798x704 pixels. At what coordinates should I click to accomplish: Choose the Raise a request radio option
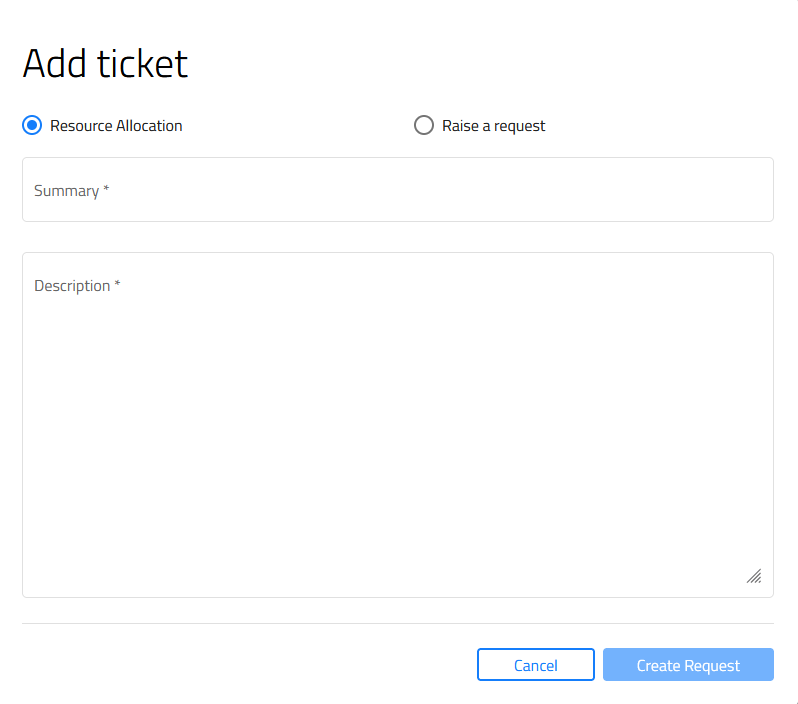tap(423, 125)
